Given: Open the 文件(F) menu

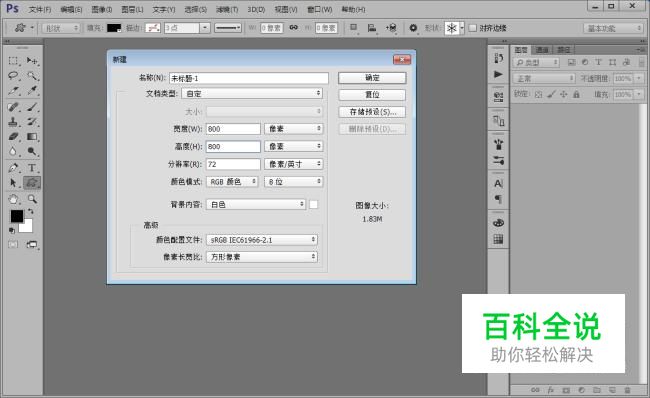Looking at the screenshot, I should pos(40,9).
